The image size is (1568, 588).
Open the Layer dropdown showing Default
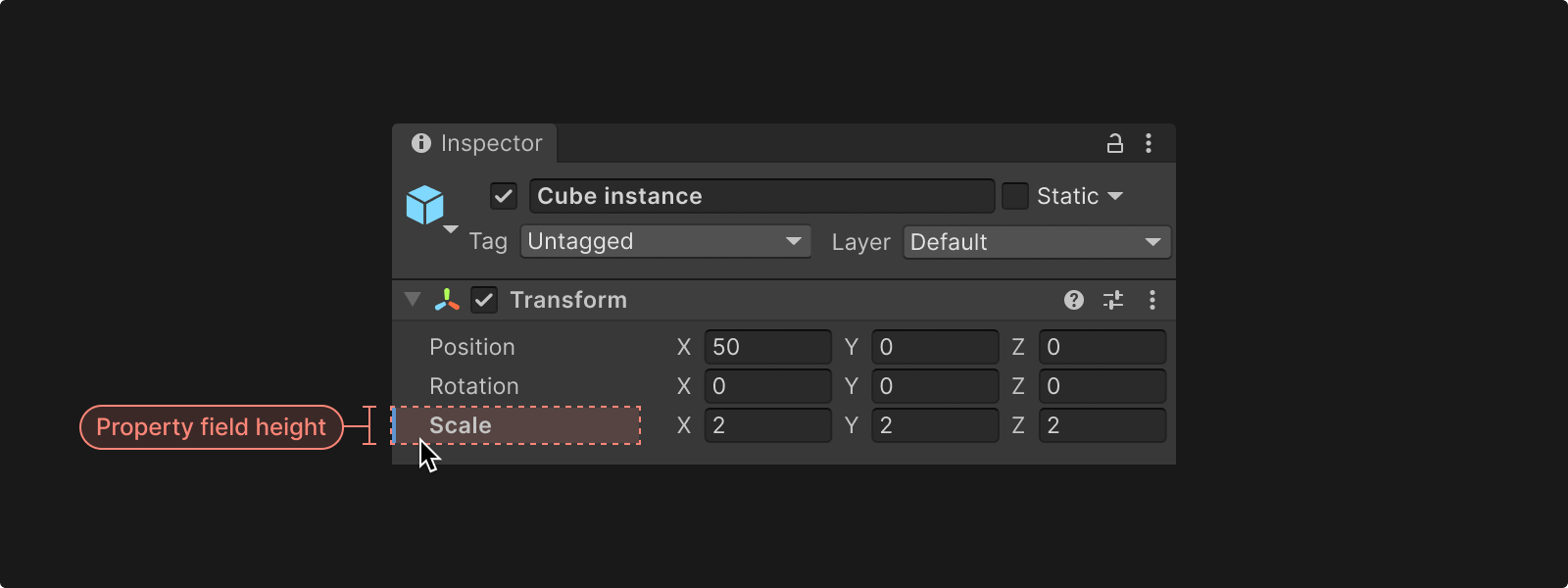click(1037, 242)
